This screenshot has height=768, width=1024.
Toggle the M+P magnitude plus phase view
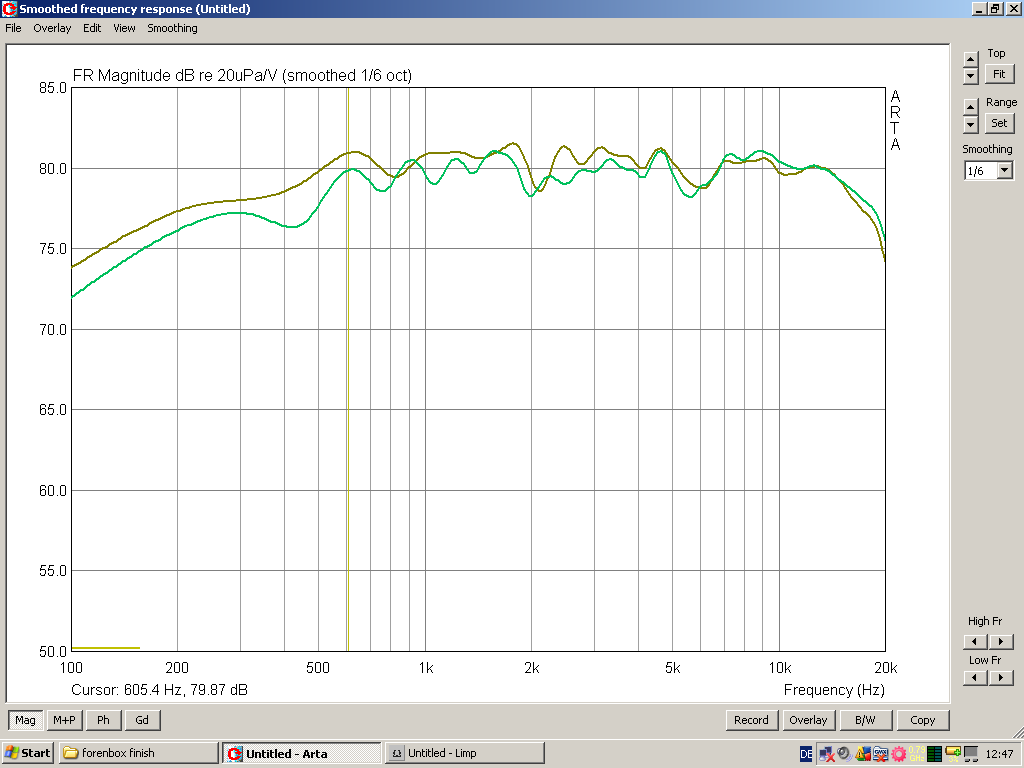tap(64, 720)
